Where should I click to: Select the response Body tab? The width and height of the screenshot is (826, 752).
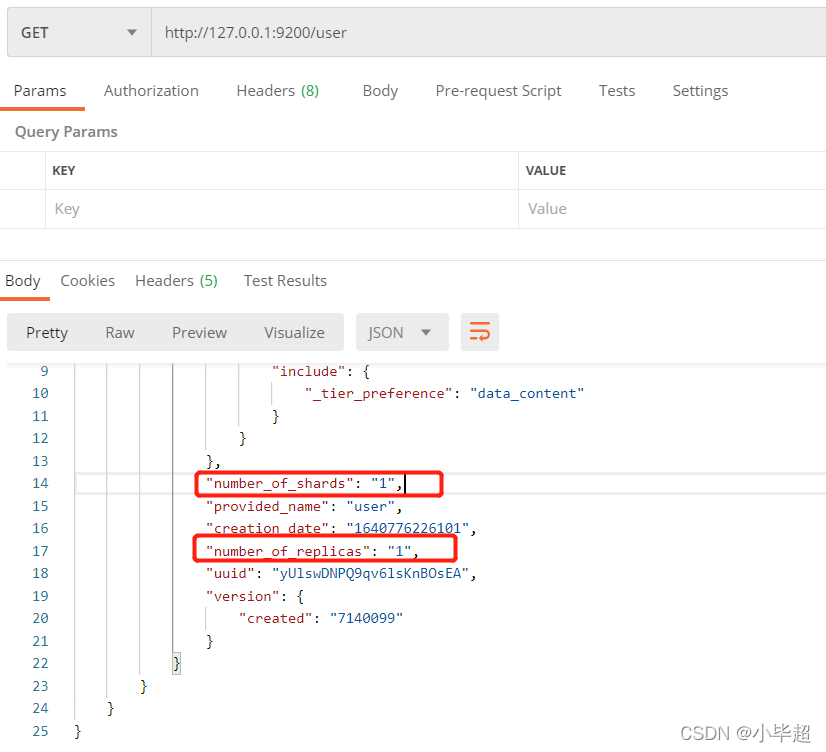click(x=23, y=281)
